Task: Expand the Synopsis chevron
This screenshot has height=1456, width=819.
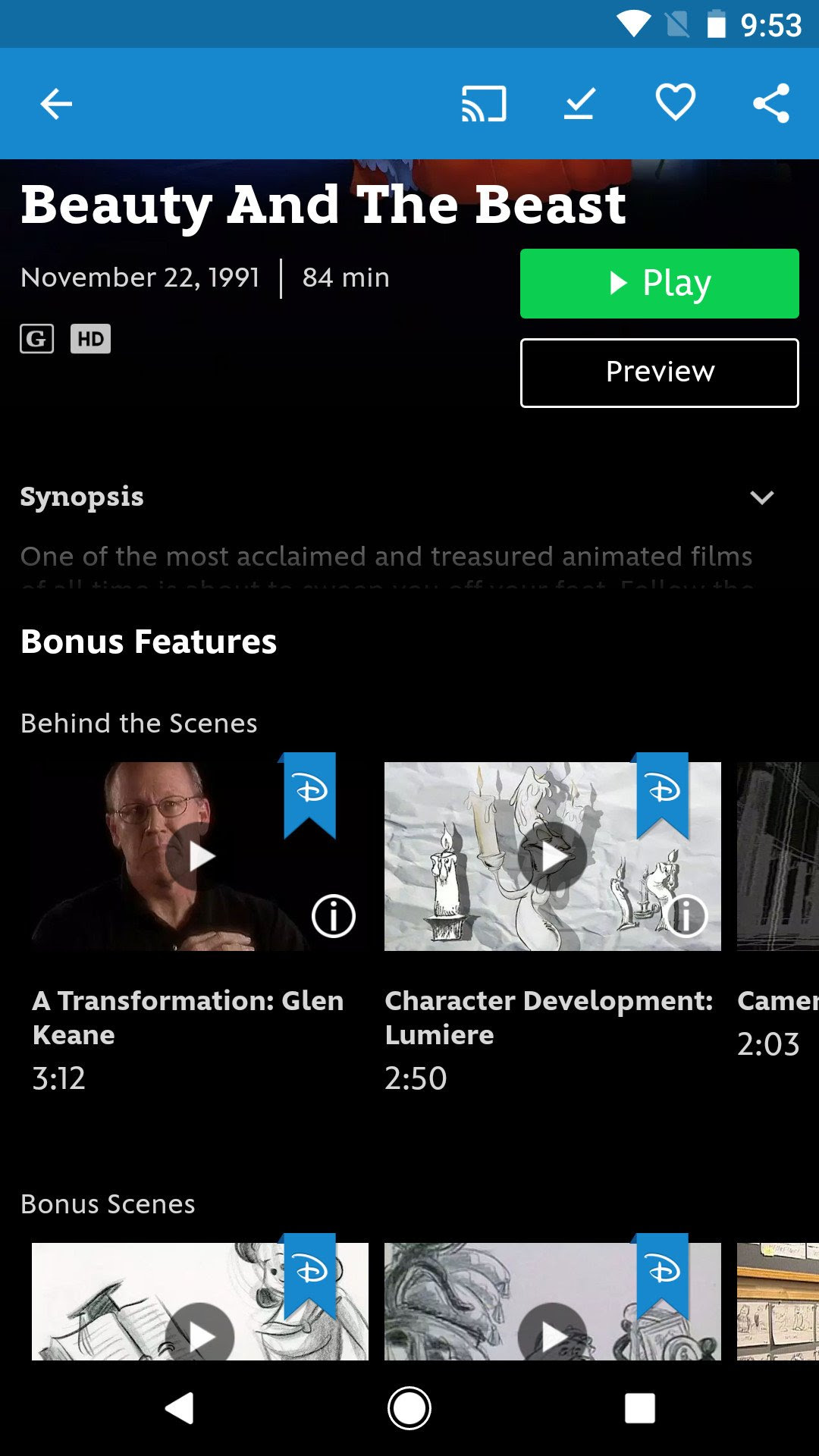Action: pos(762,497)
